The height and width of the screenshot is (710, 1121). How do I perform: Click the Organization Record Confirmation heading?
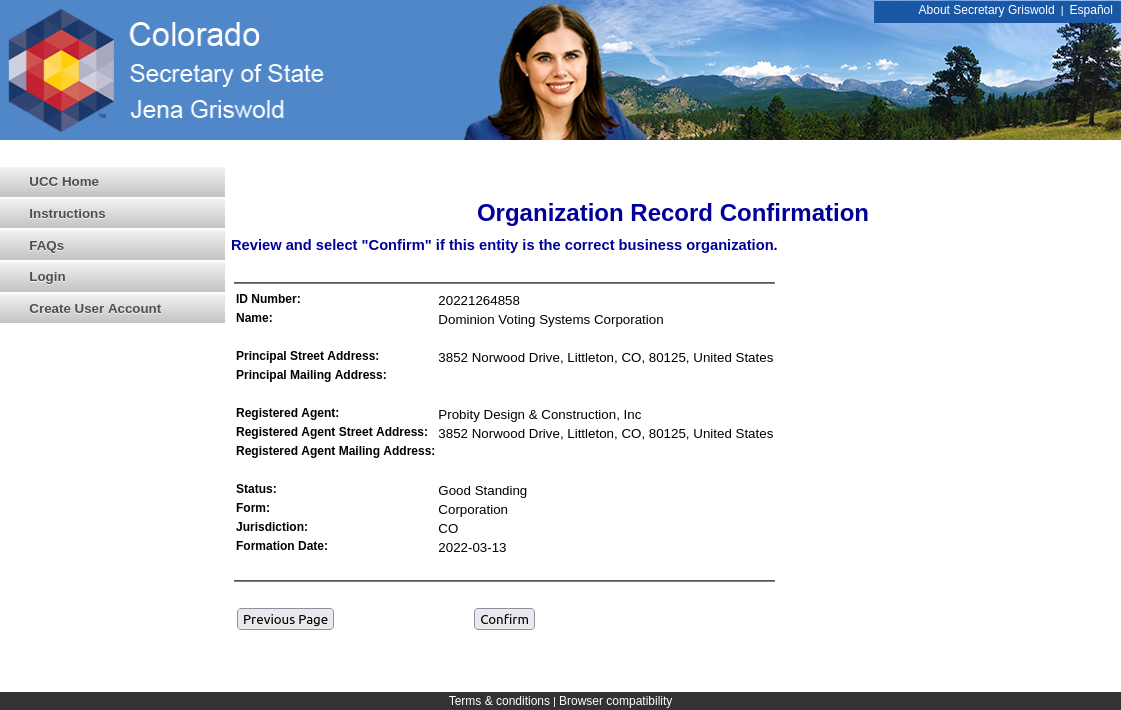(x=673, y=213)
